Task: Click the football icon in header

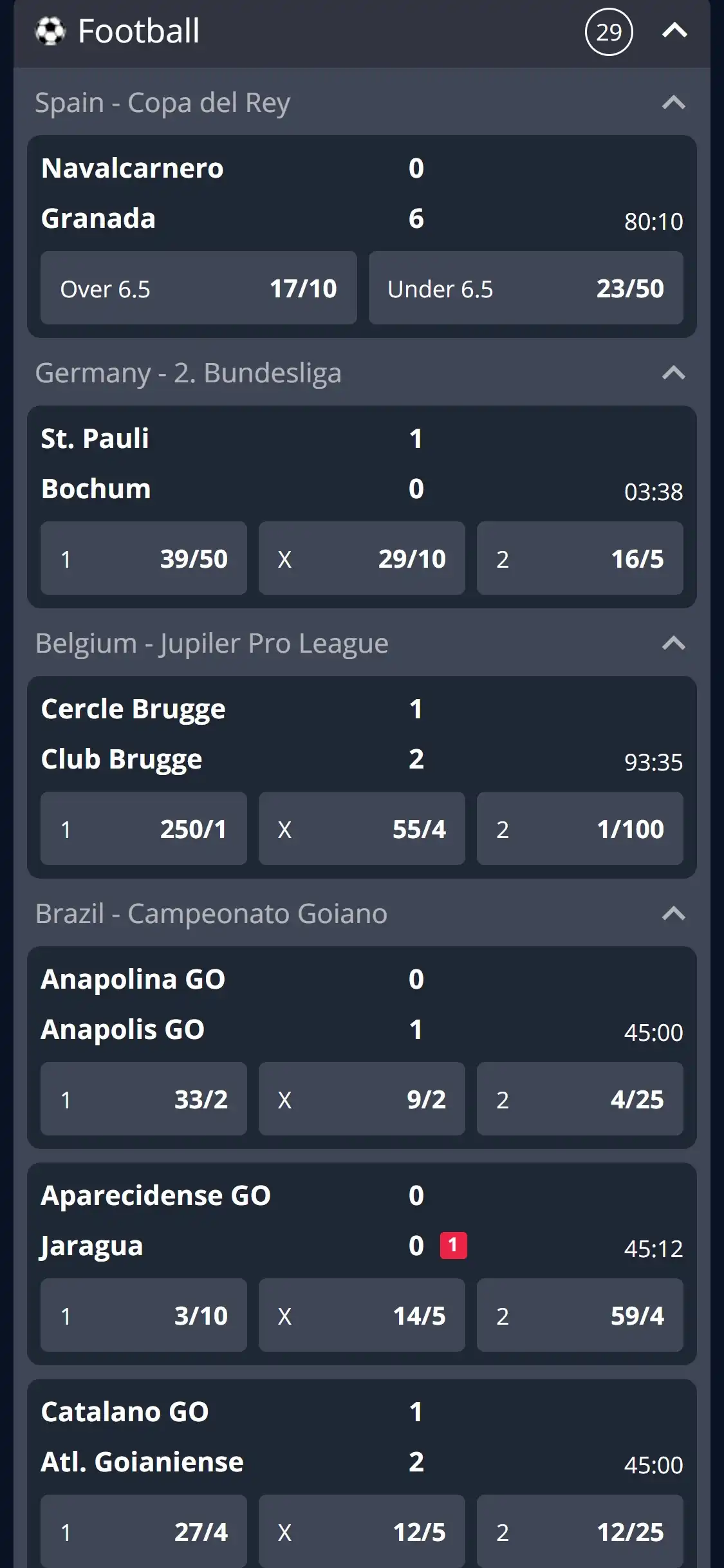Action: pos(50,32)
